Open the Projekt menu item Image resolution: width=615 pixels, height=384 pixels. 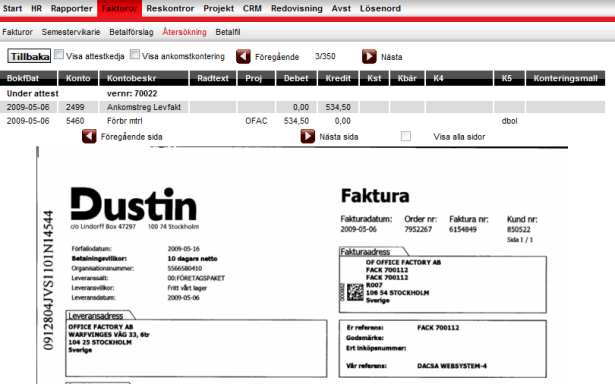(x=218, y=8)
